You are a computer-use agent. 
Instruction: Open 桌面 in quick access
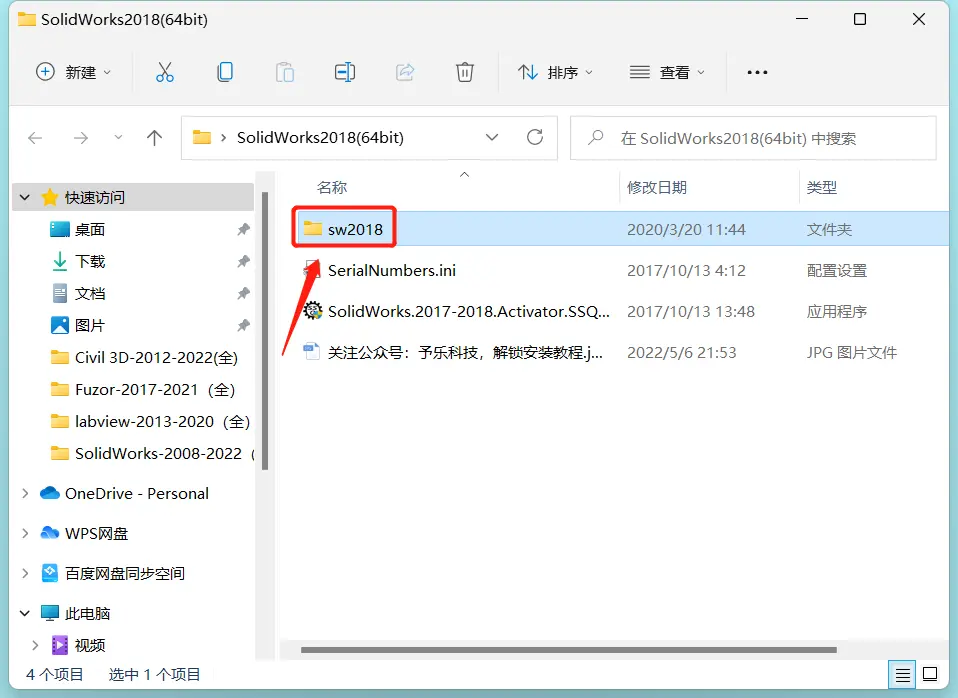90,229
